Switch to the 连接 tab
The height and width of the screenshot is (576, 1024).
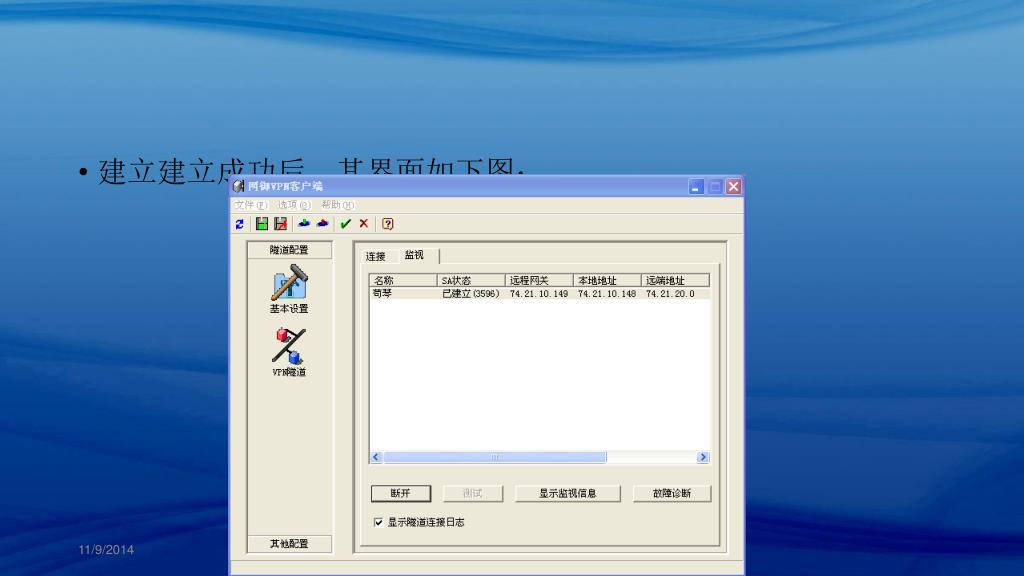click(x=376, y=256)
